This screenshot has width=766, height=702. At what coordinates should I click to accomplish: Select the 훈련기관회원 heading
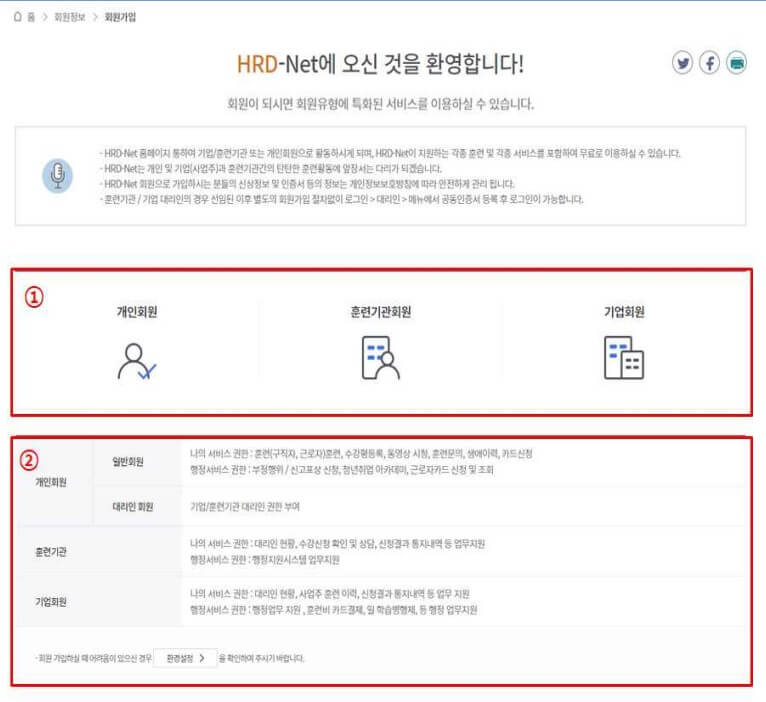(381, 312)
